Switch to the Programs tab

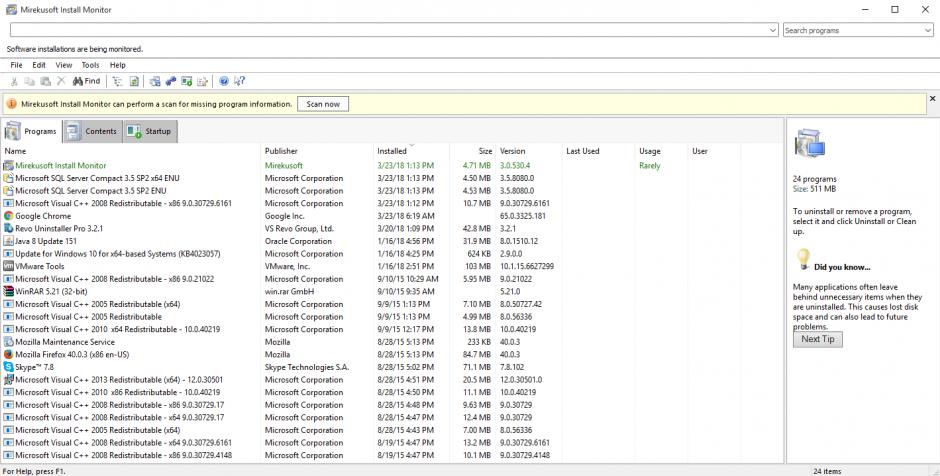[x=32, y=131]
